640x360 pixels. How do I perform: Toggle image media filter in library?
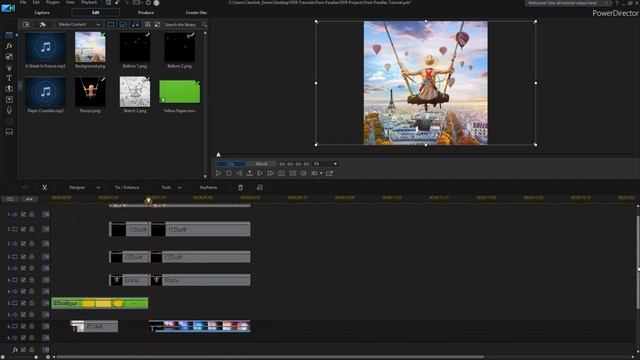point(123,24)
